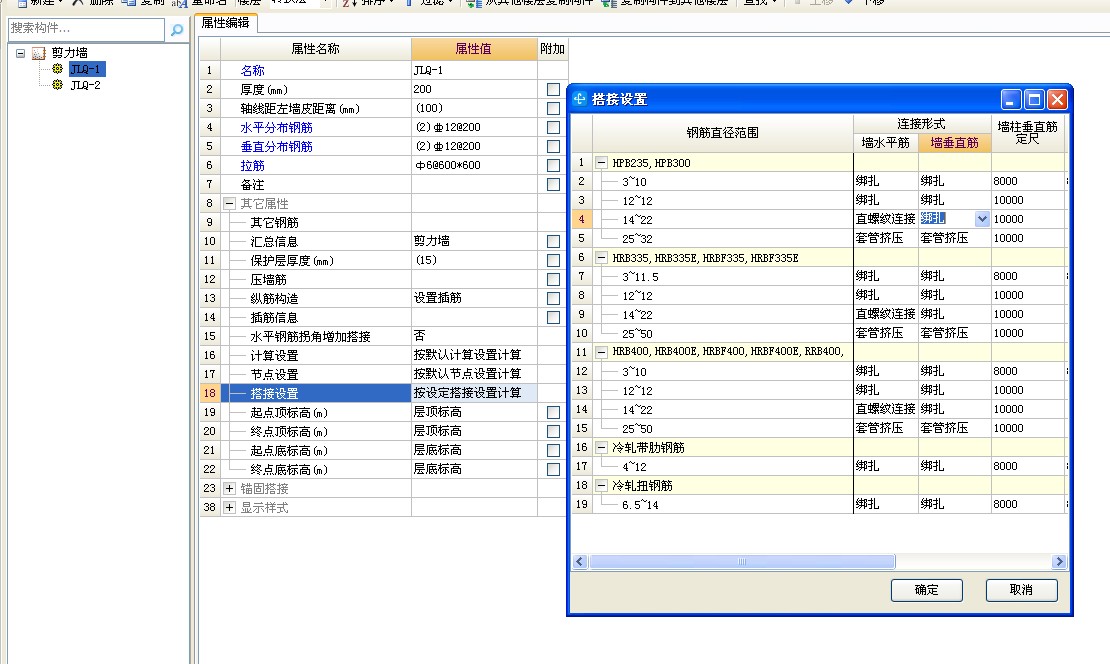This screenshot has width=1110, height=664.
Task: Click the 8000 value in 6.5~14 row
Action: point(1027,505)
